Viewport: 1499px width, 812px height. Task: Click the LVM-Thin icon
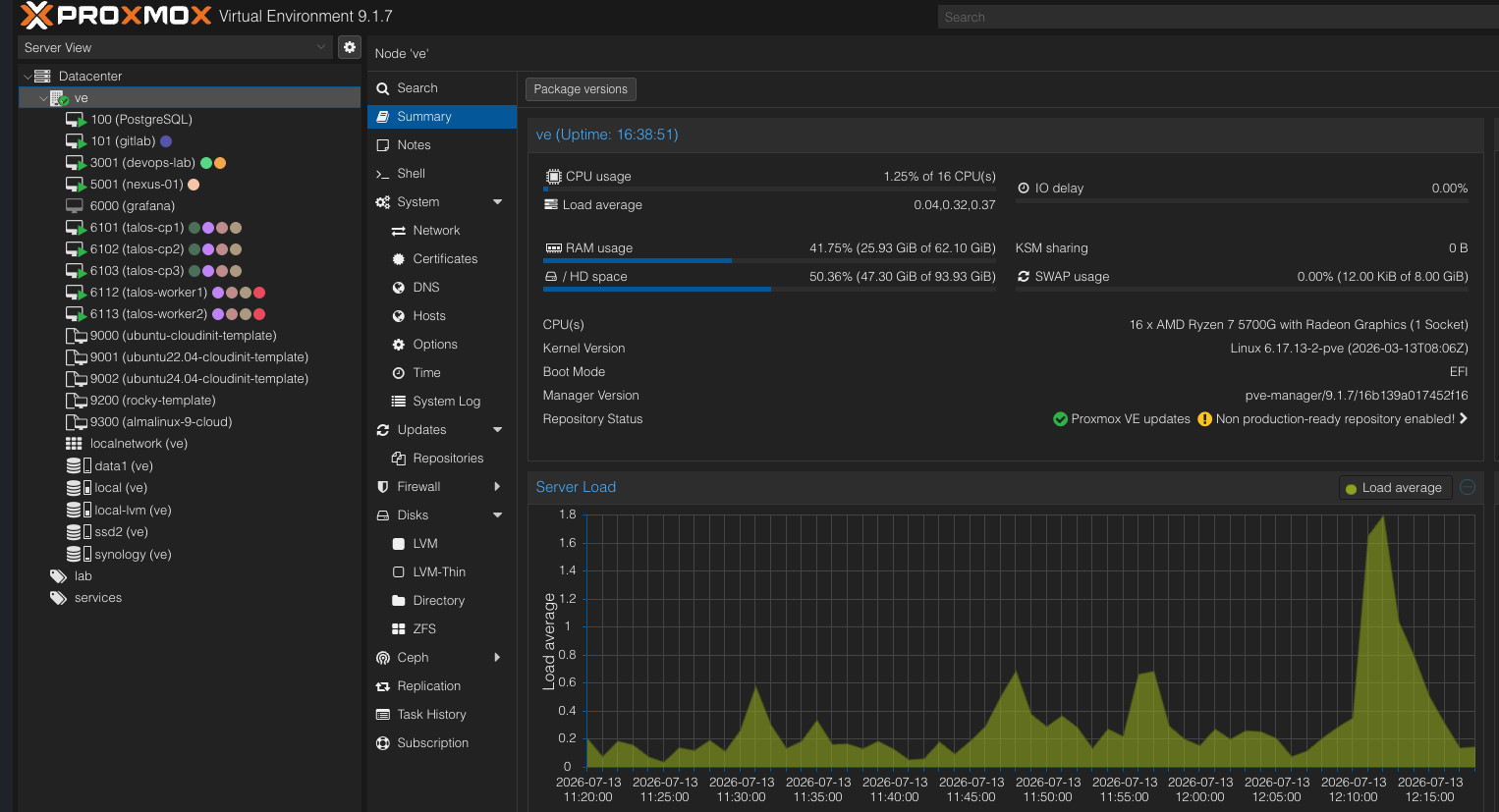coord(399,572)
